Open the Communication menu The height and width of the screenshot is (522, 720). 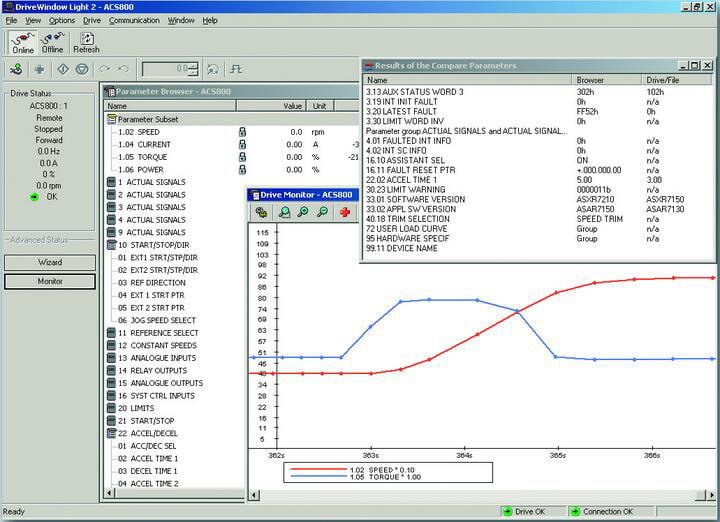point(134,21)
